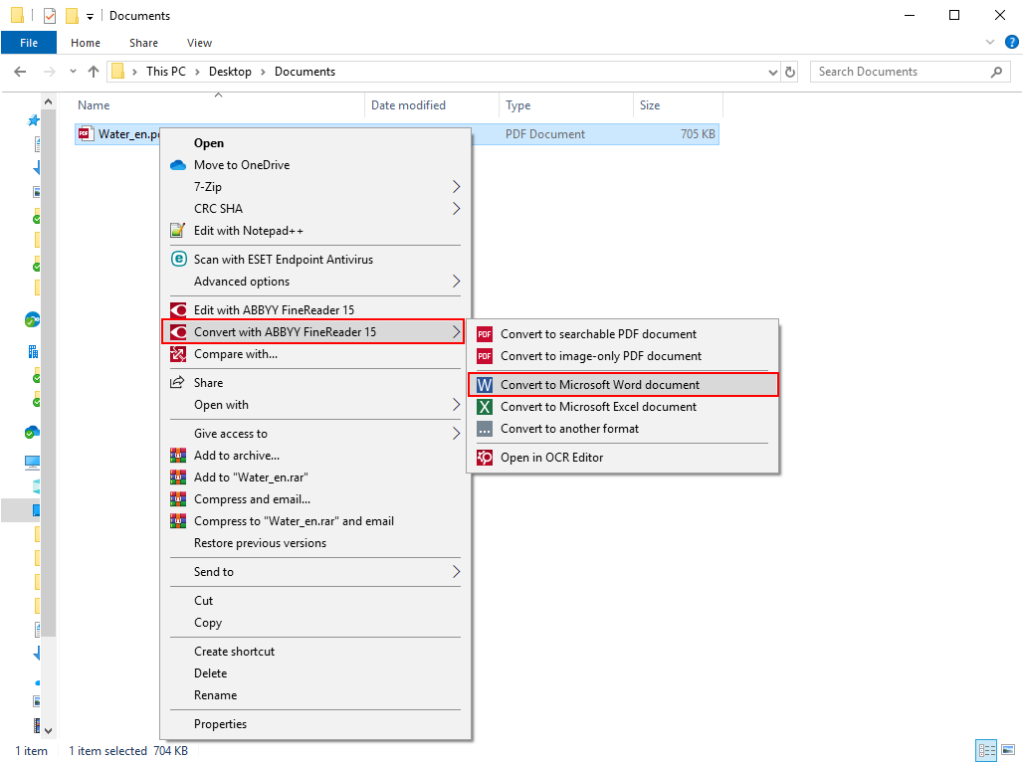The height and width of the screenshot is (763, 1024).
Task: Open address bar history dropdown
Action: click(x=773, y=73)
